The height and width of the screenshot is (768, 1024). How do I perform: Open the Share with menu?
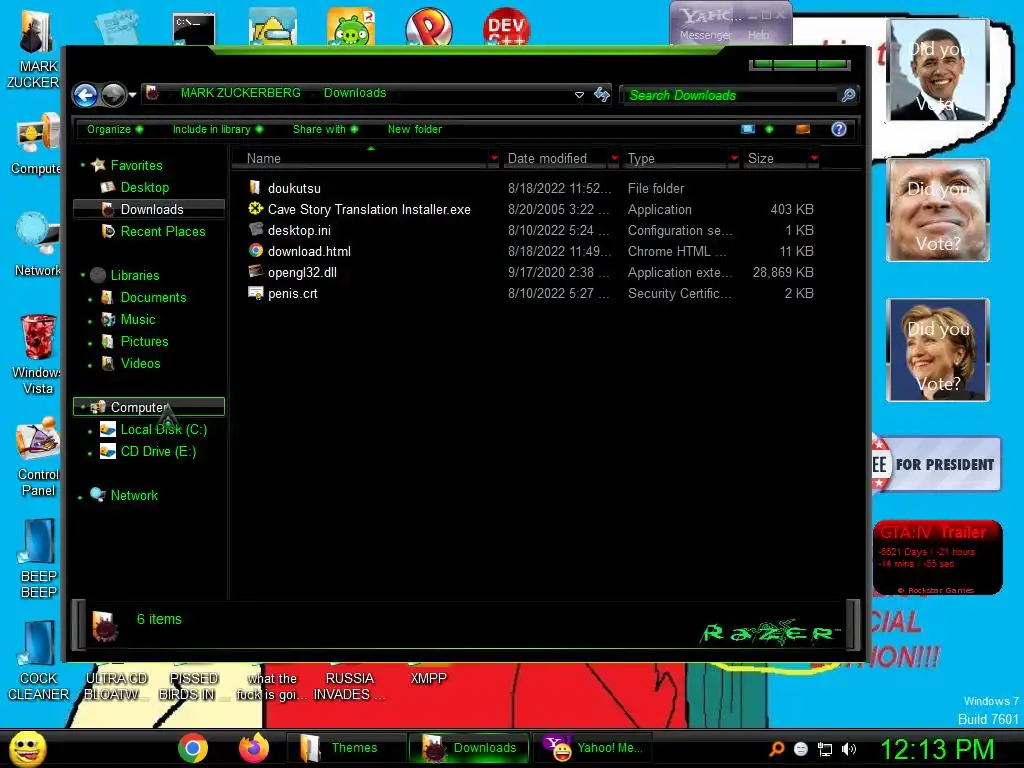325,129
